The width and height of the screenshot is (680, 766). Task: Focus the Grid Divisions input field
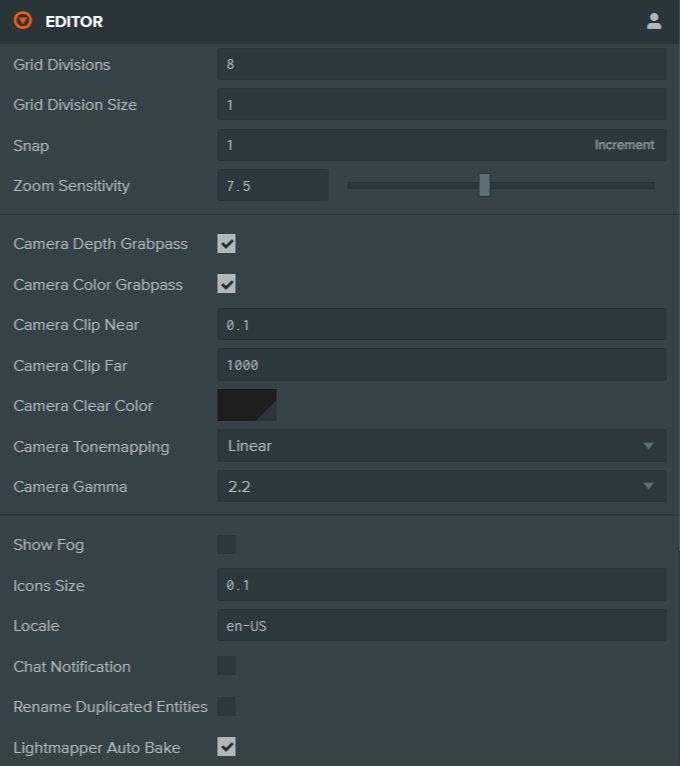pyautogui.click(x=441, y=64)
